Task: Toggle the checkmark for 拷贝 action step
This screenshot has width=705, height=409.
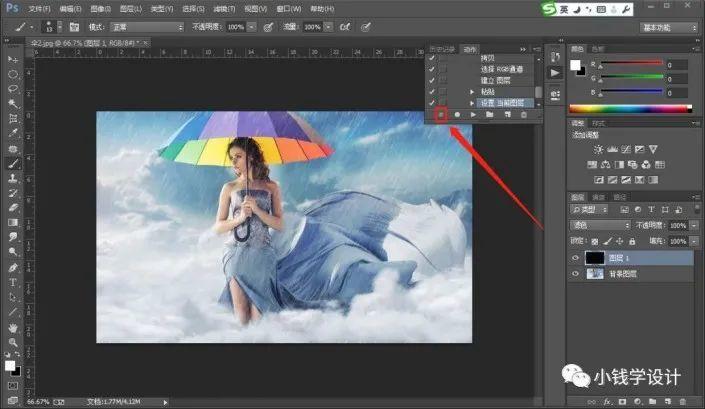Action: coord(432,58)
